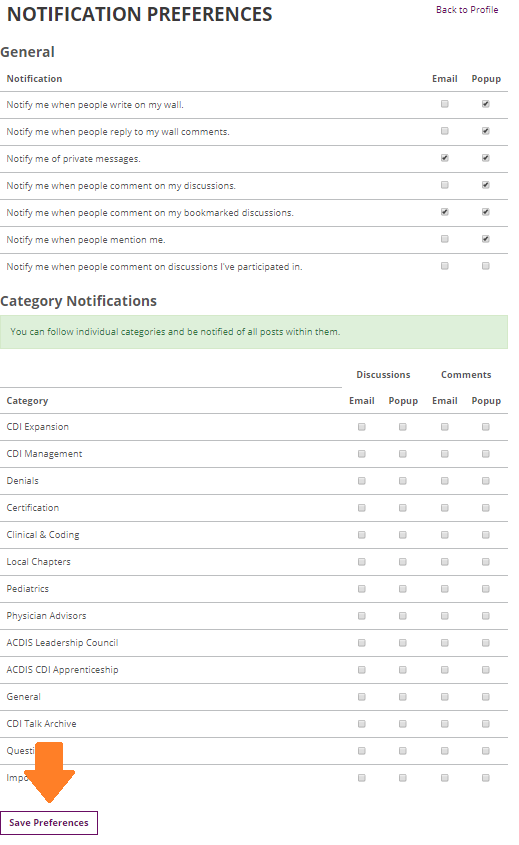Image resolution: width=519 pixels, height=845 pixels.
Task: Tick CDI Expansion Discussions Email checkbox
Action: (x=362, y=427)
